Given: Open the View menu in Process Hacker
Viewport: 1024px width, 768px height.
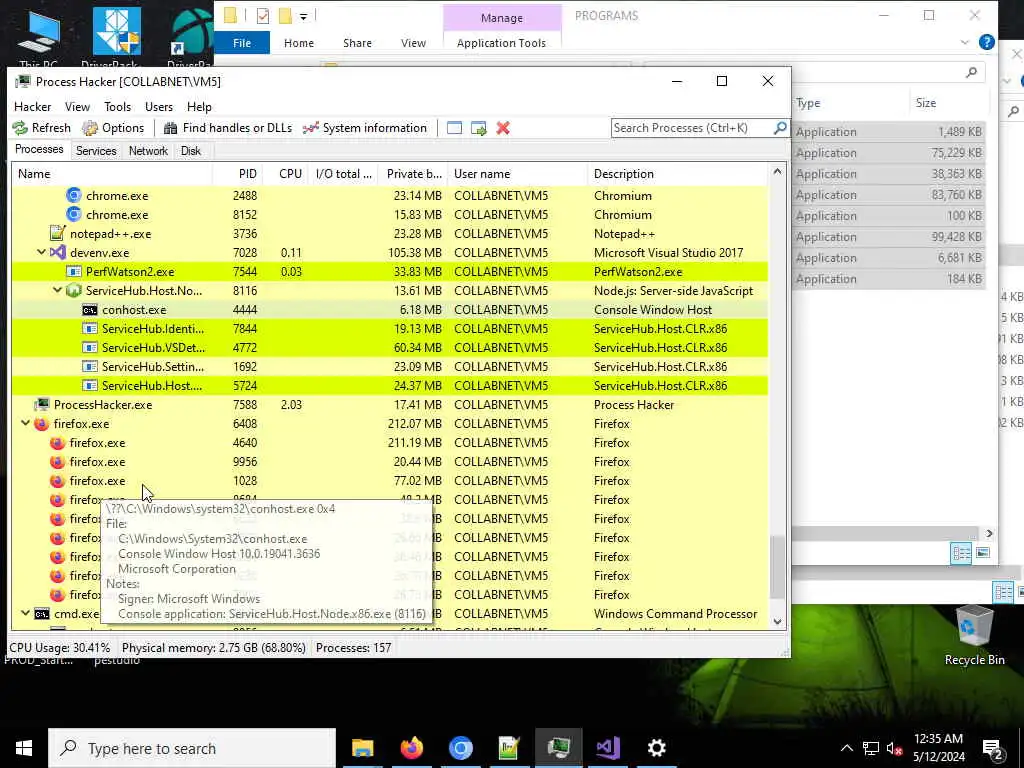Looking at the screenshot, I should click(x=77, y=106).
